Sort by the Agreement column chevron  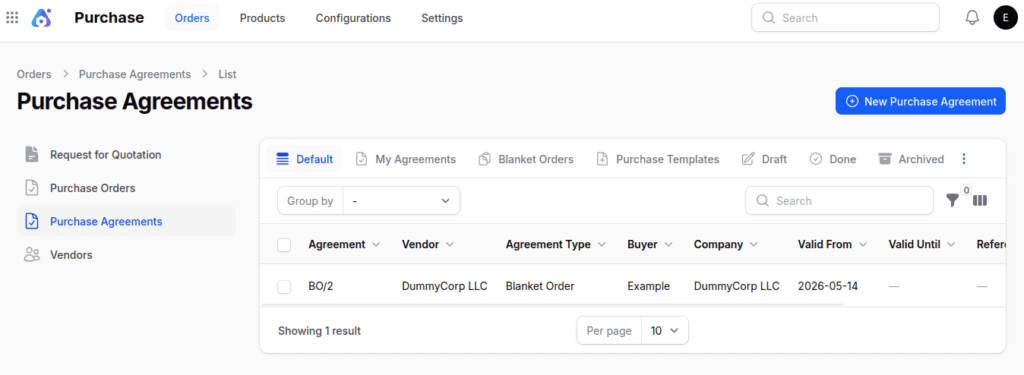click(x=376, y=244)
